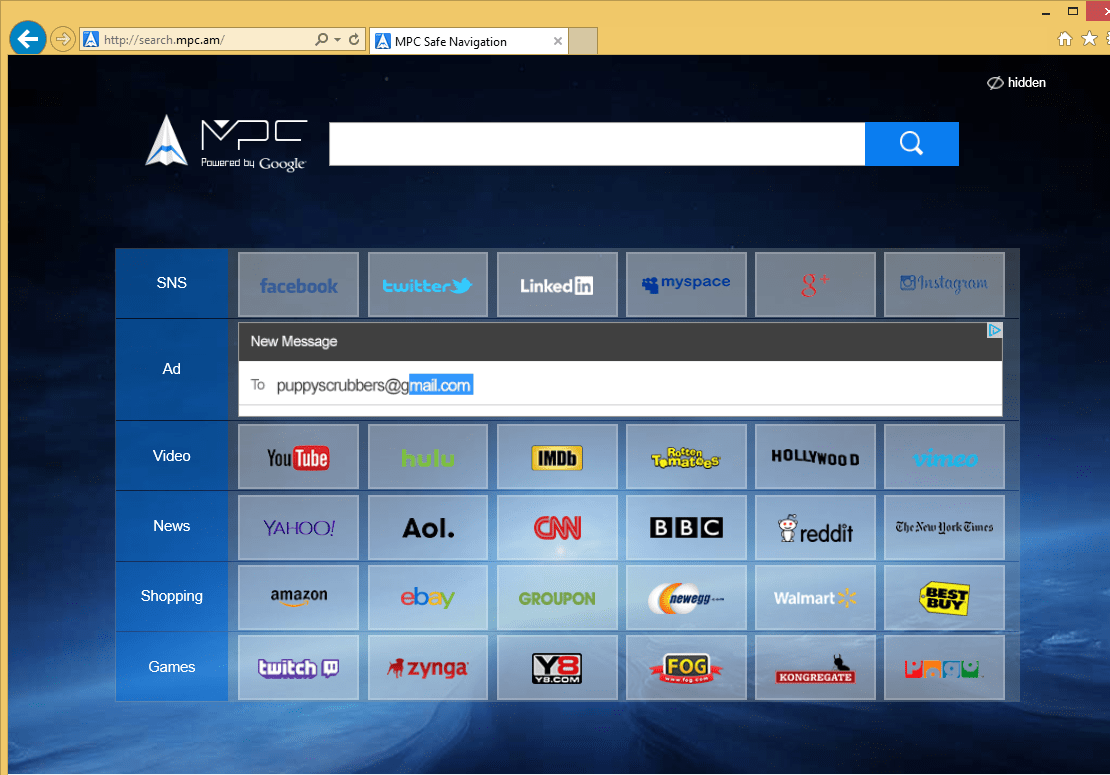Open the CNN tile
Screen dimensions: 1110x775
coord(557,527)
